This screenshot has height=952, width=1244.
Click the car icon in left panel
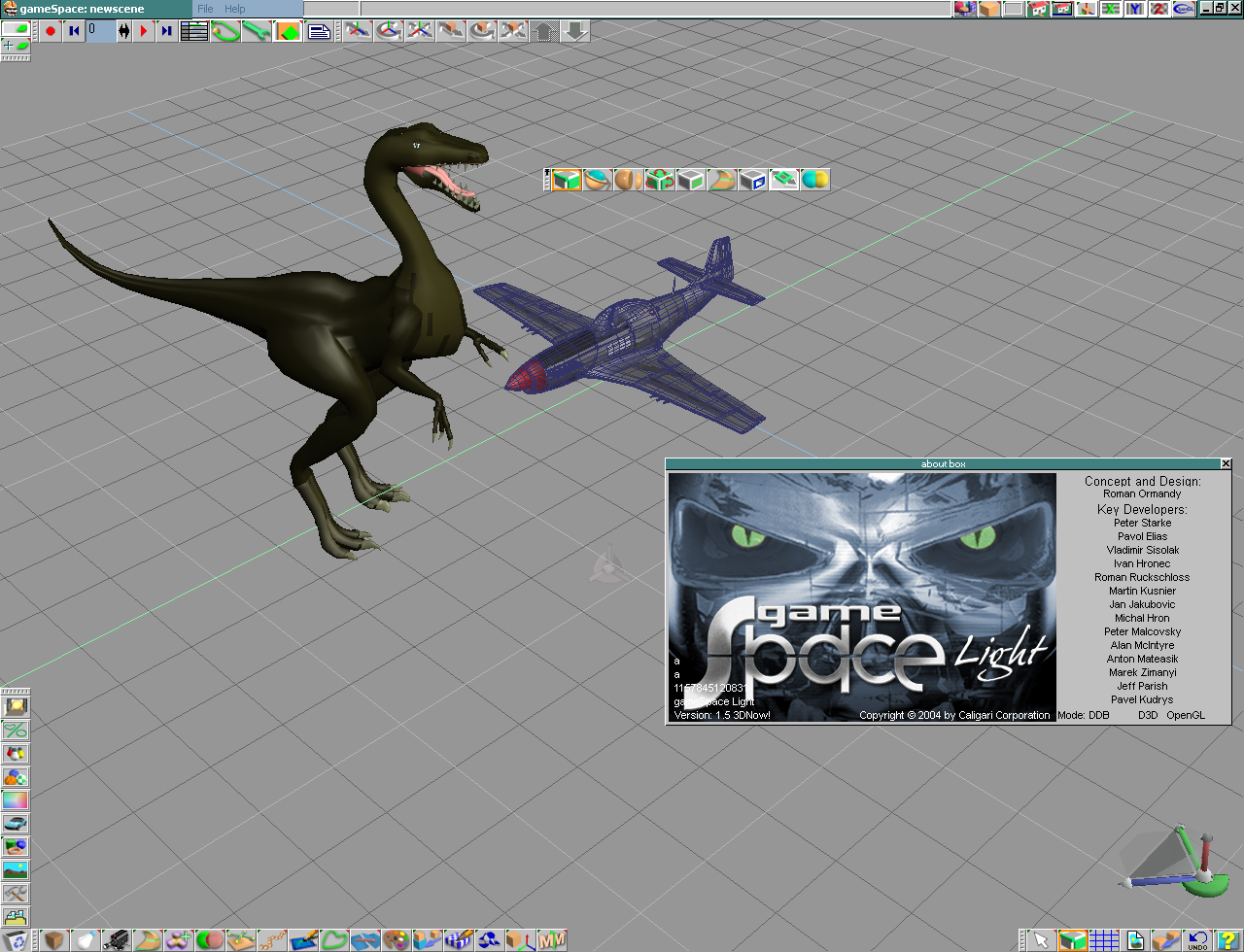[16, 824]
